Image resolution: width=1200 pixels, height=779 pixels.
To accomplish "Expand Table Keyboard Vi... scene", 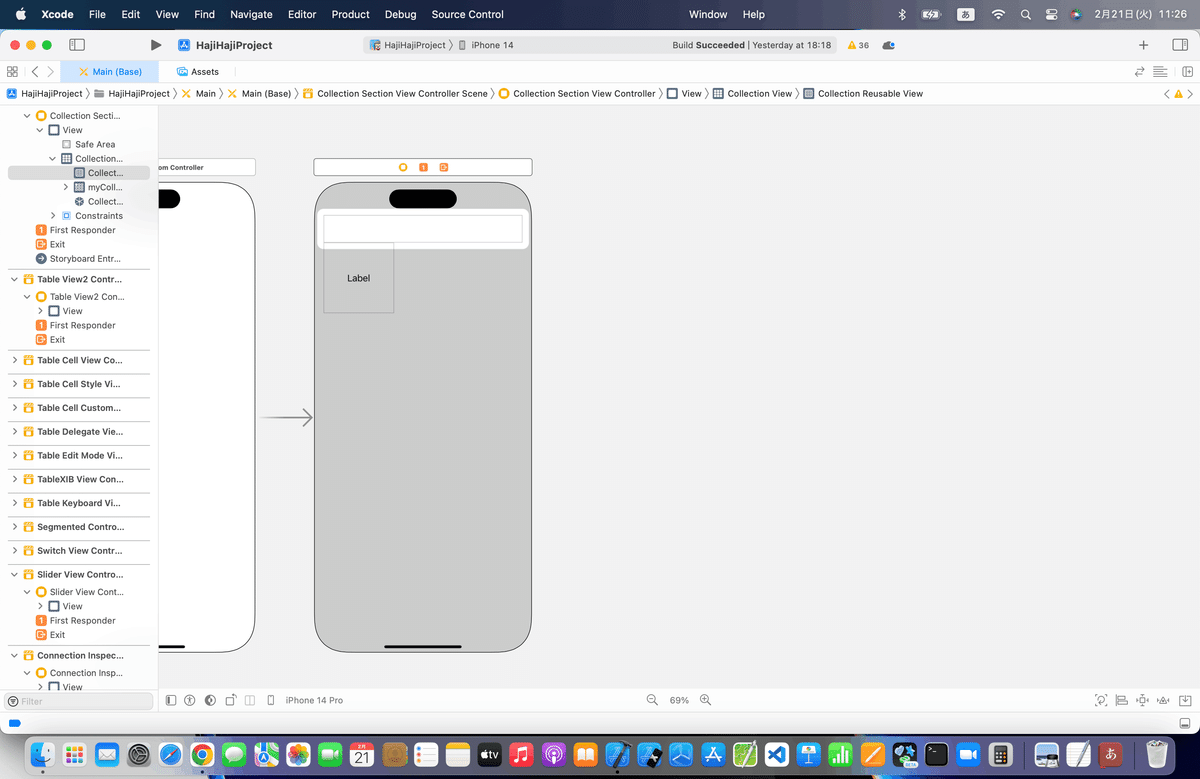I will [x=14, y=503].
